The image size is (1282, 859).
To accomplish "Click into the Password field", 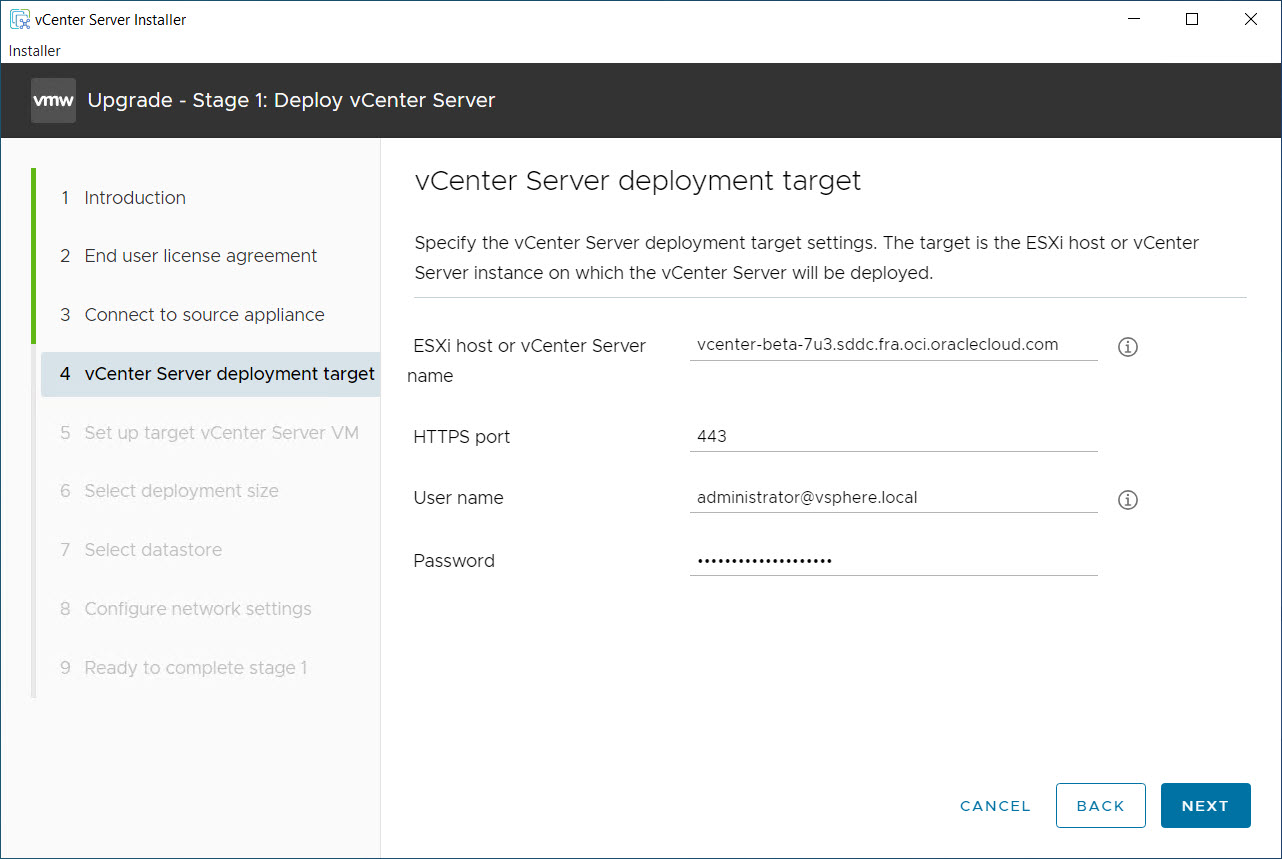I will point(893,561).
